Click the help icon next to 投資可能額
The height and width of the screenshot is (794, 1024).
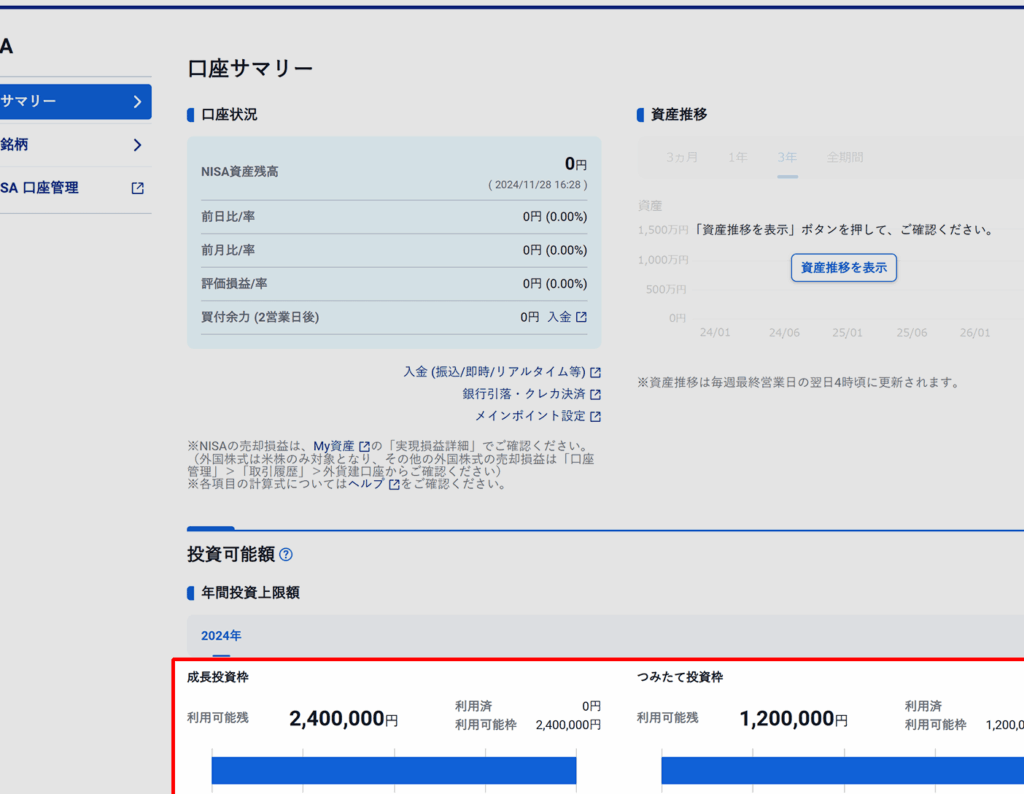point(286,554)
